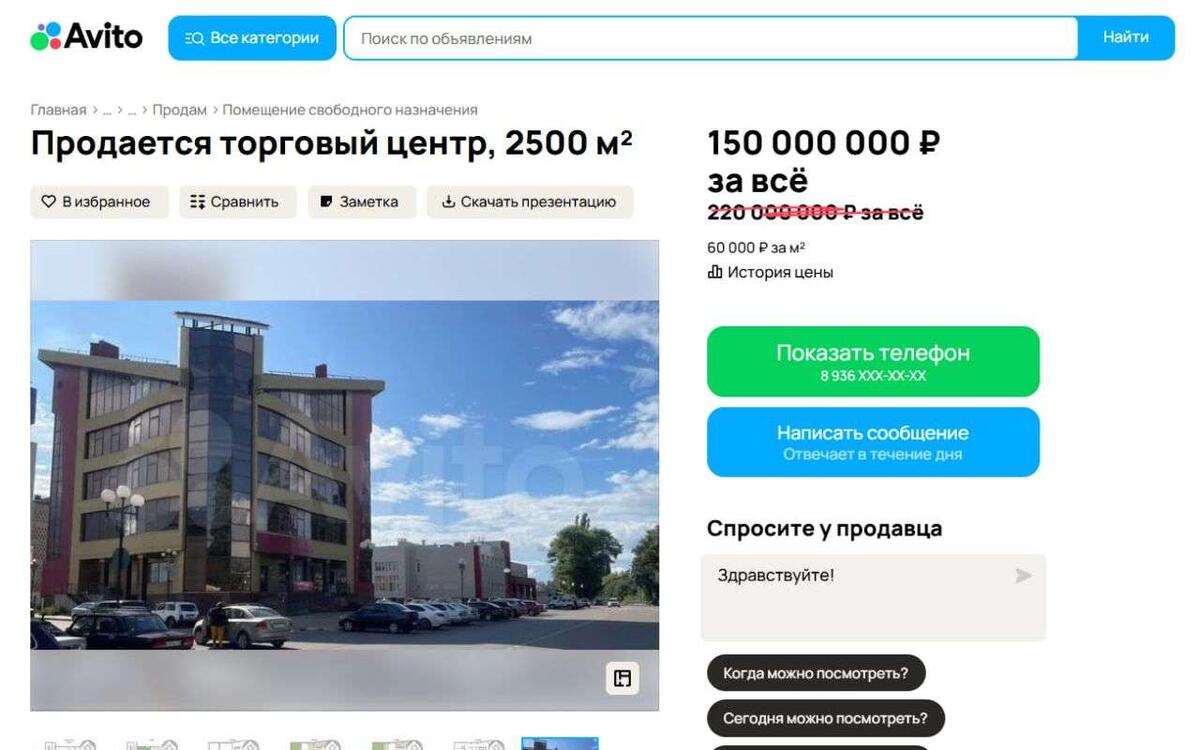Focus the Поиск по объявлениям field
This screenshot has height=750, width=1200.
pos(711,38)
